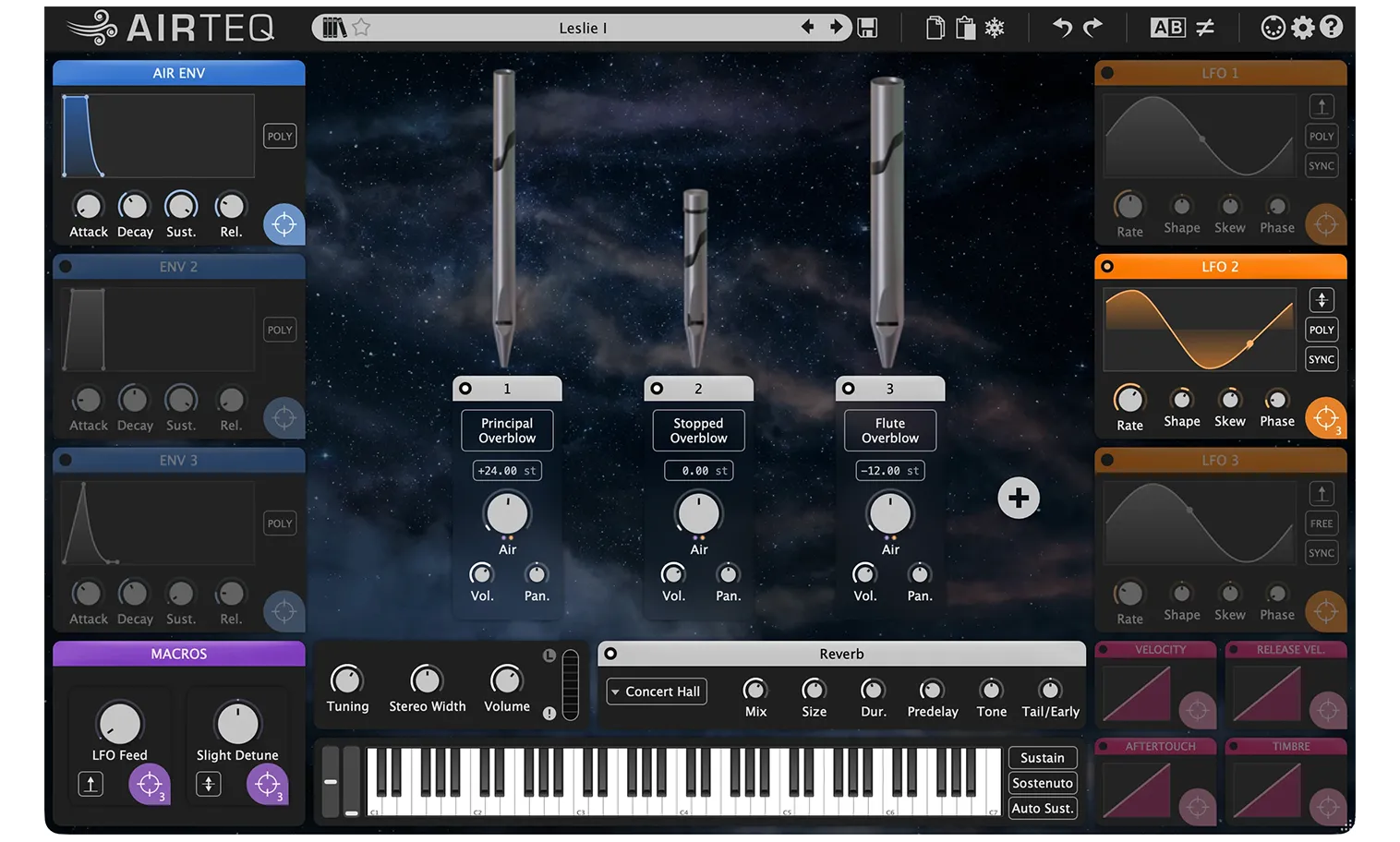
Task: Click the +24.00 st pitch field
Action: [x=507, y=471]
